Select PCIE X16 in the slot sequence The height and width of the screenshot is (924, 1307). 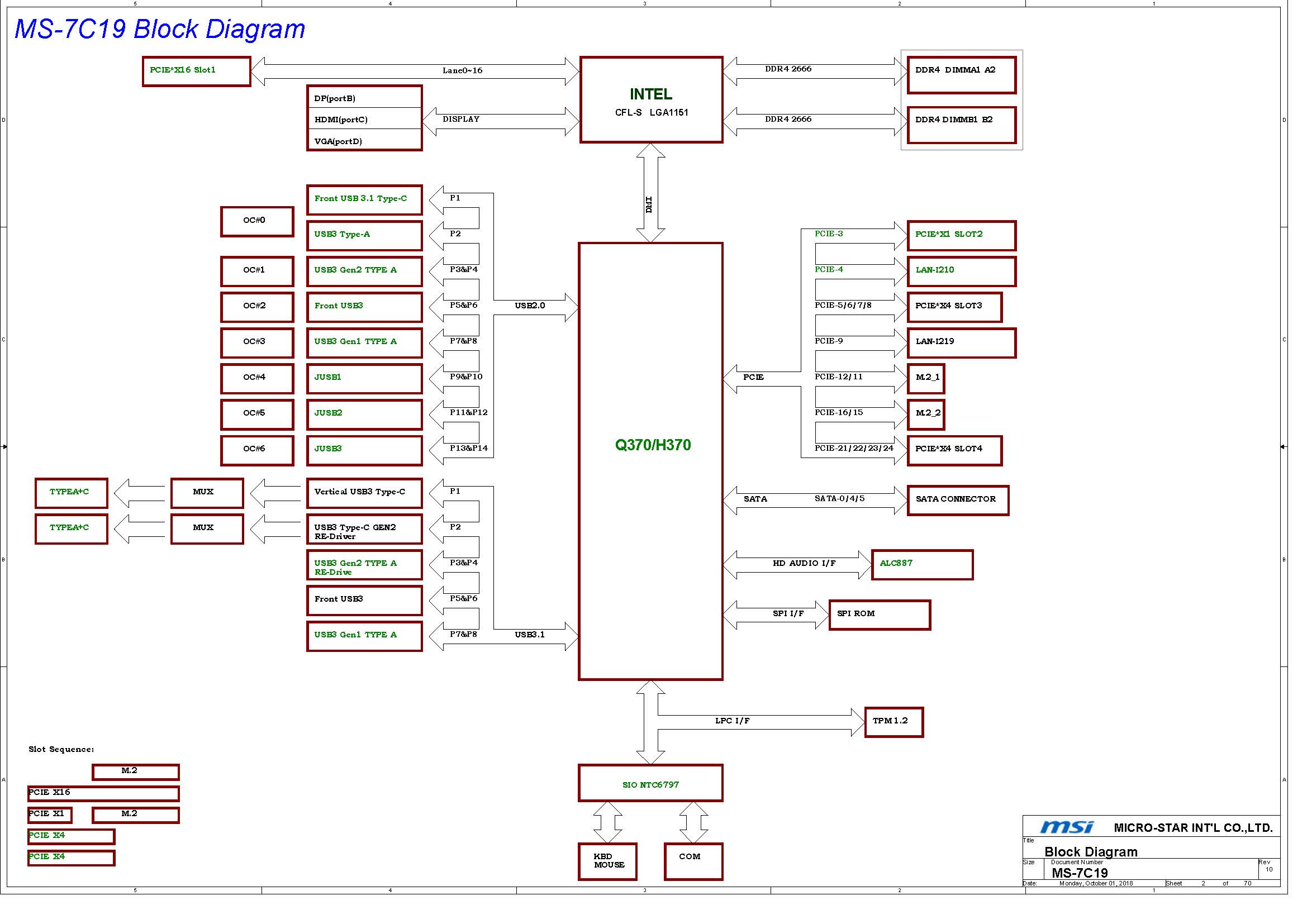pos(103,794)
